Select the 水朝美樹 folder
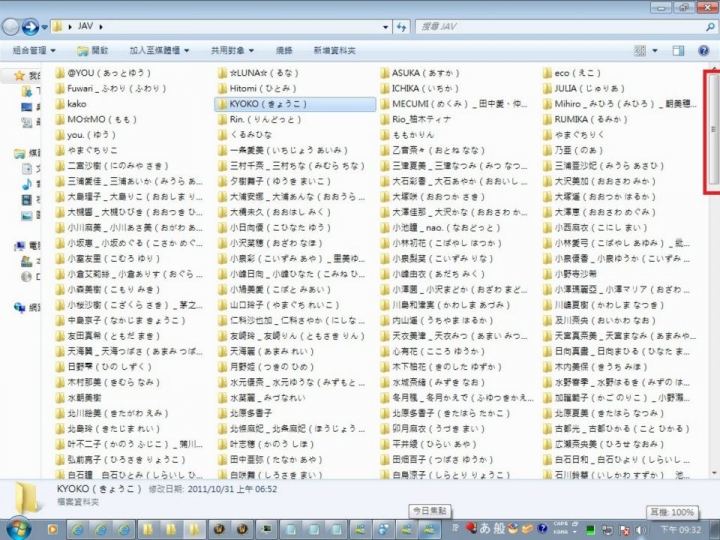 tap(78, 398)
